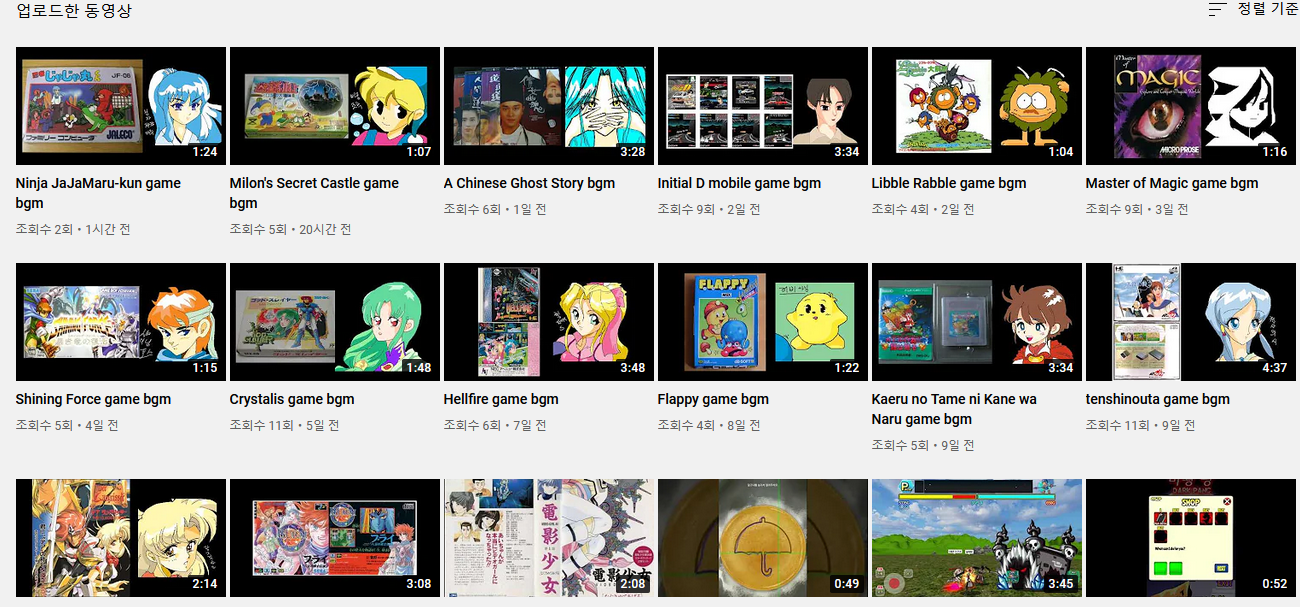Open A Chinese Ghost Story bgm thumbnail
This screenshot has width=1300, height=607.
[549, 106]
